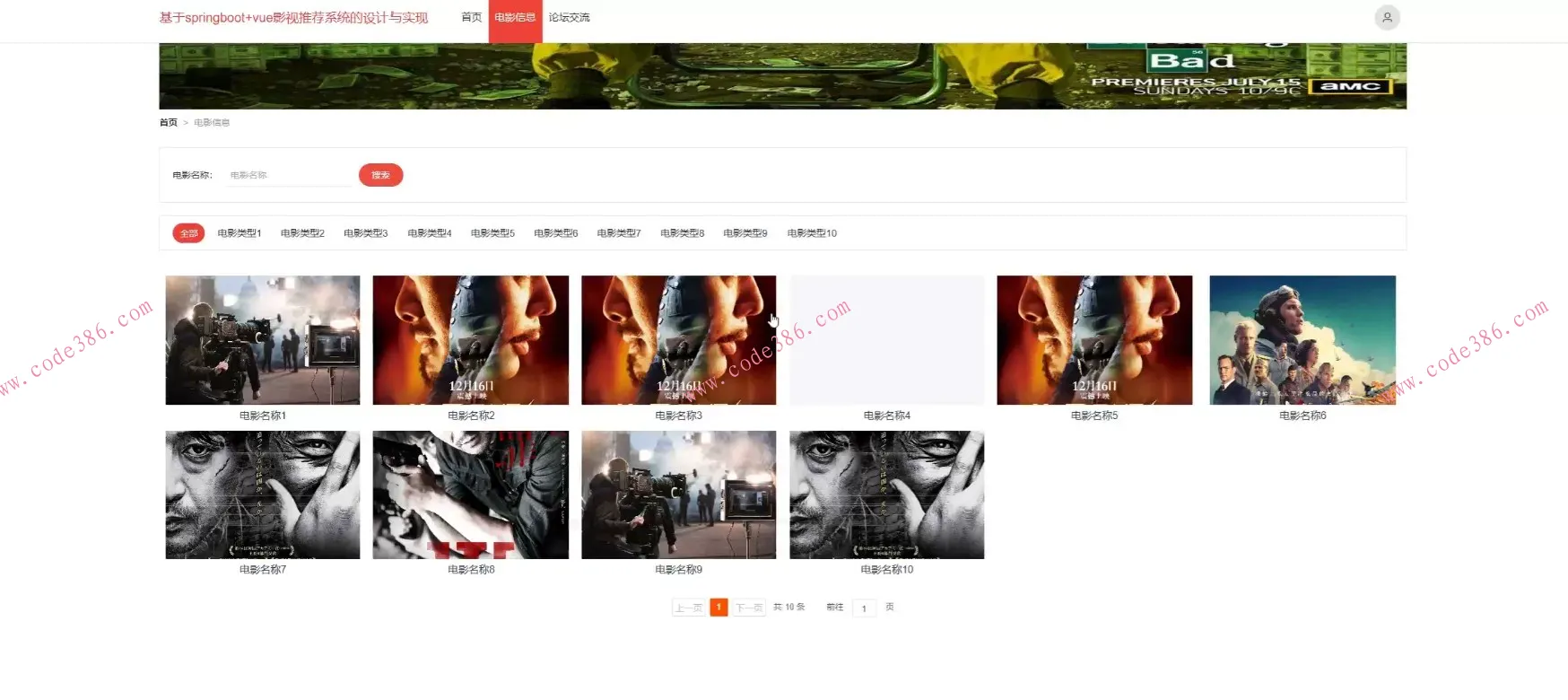The width and height of the screenshot is (1568, 700).
Task: Open the poster thumbnail for 电影名称3
Action: 679,340
